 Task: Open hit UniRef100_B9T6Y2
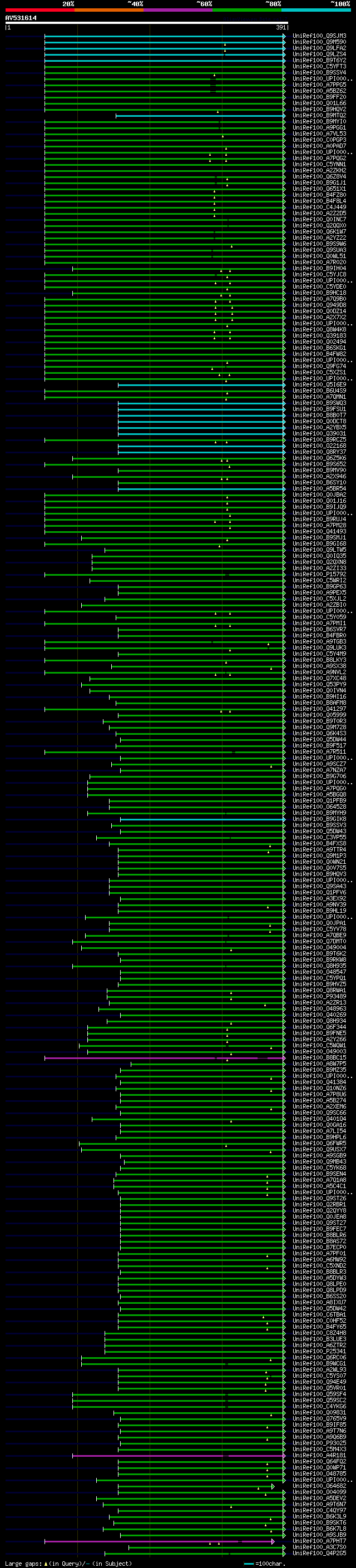point(319,60)
